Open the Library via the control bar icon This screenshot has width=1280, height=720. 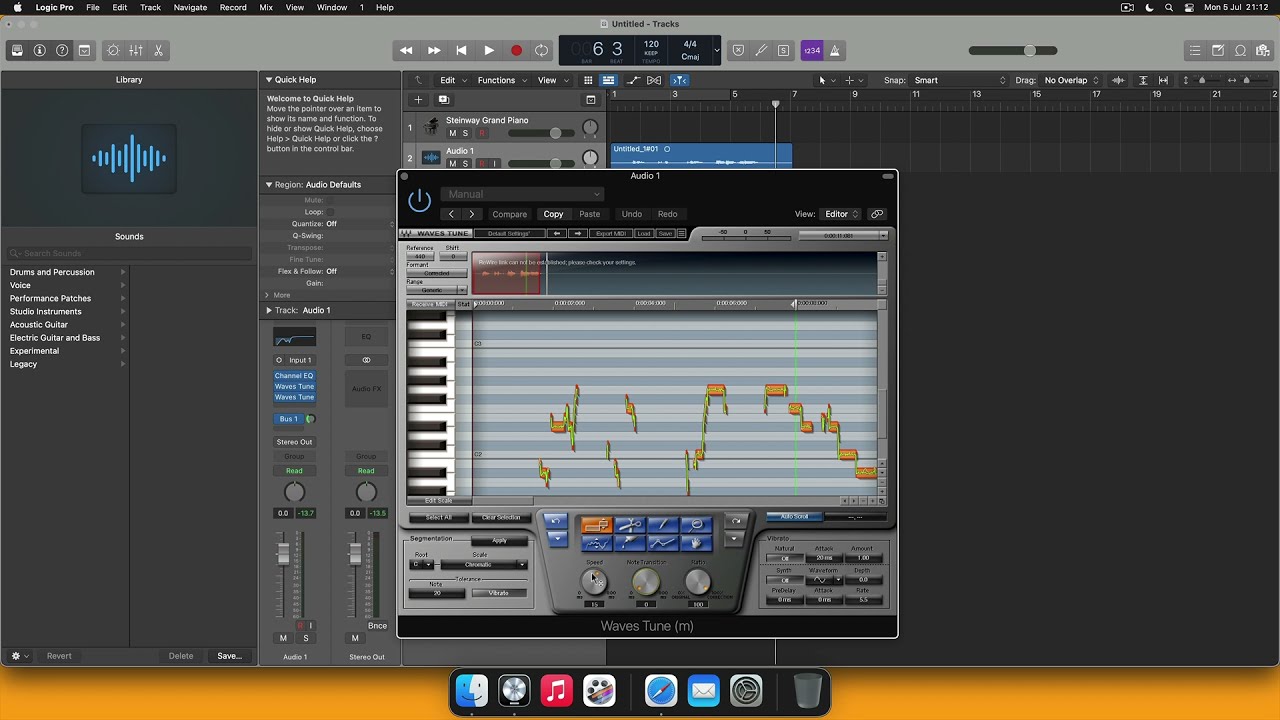point(17,50)
